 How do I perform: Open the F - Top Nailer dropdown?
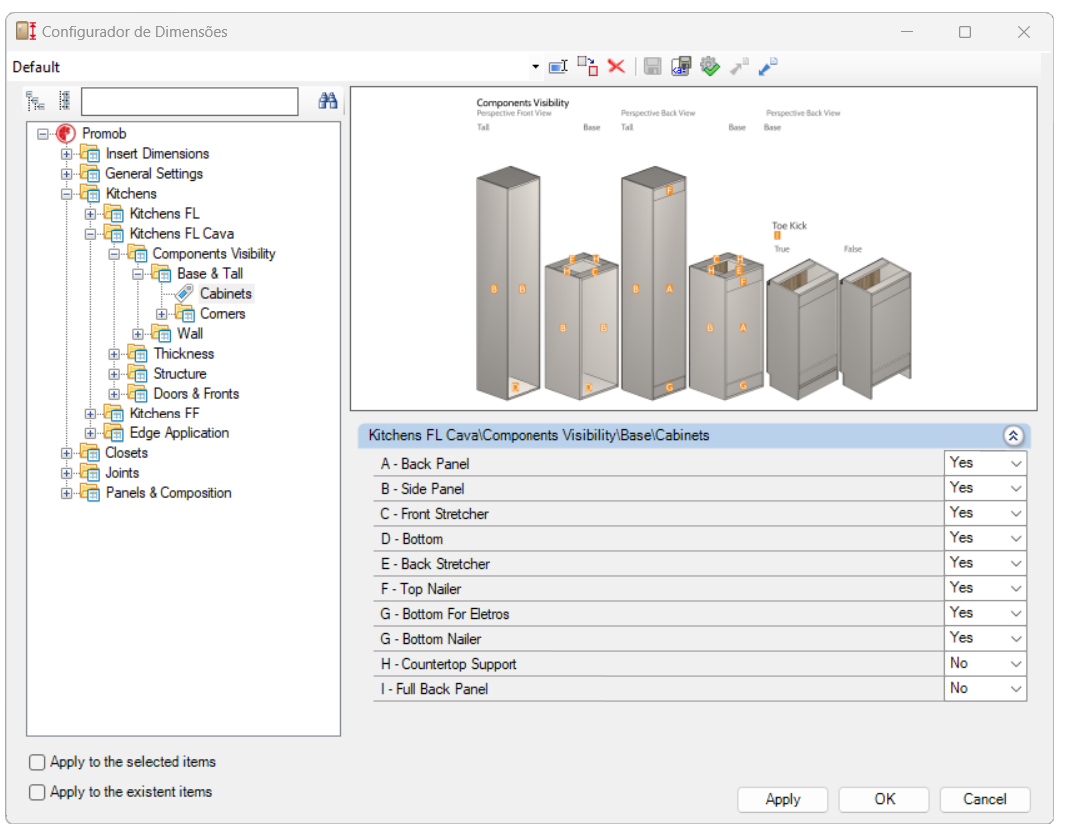[x=985, y=588]
